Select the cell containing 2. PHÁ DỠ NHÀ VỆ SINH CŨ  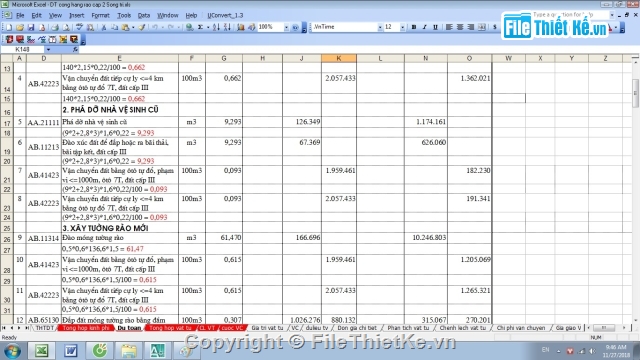click(x=120, y=110)
